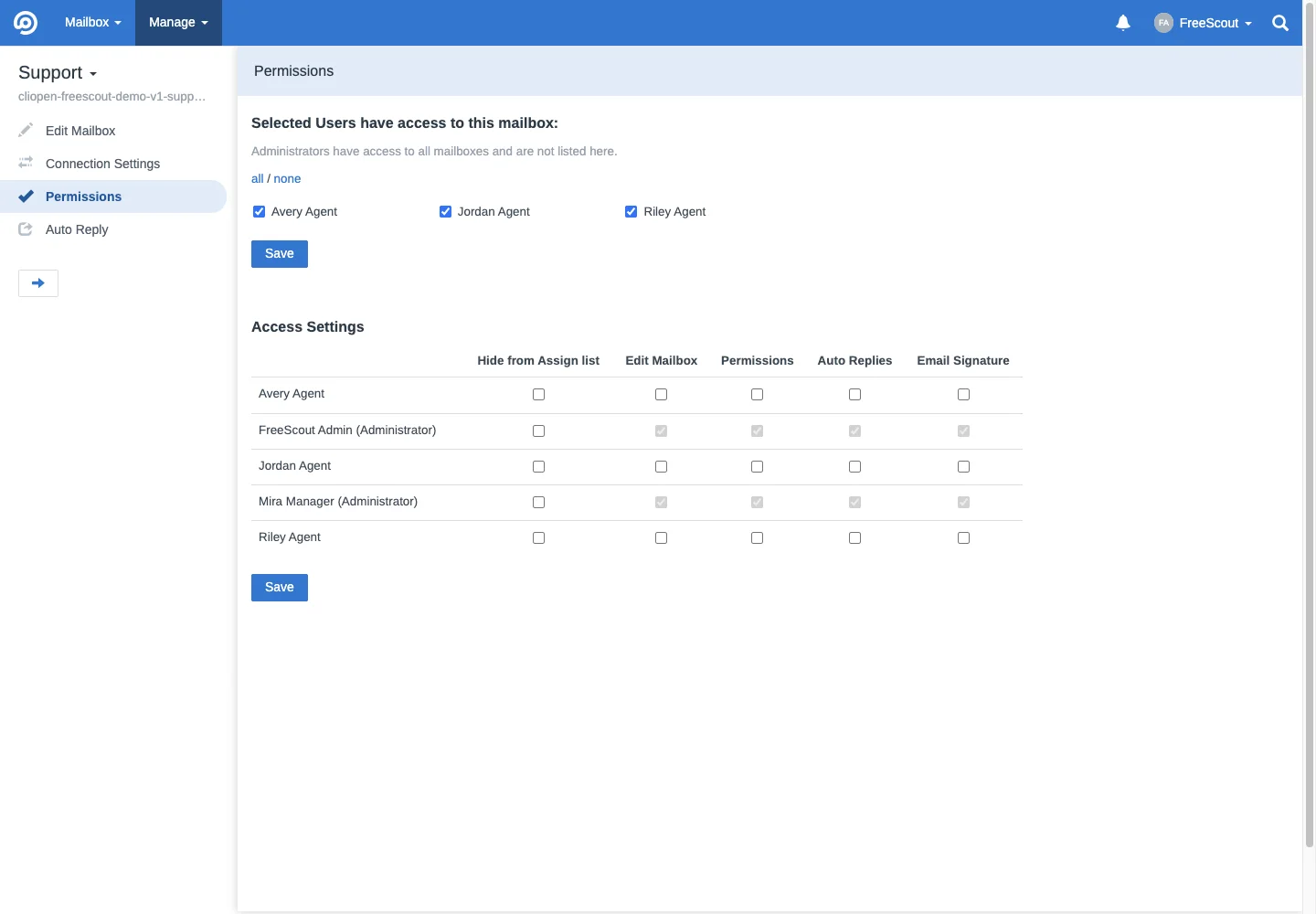Hide Jordan Agent from Assign list
The height and width of the screenshot is (914, 1316).
pos(538,467)
